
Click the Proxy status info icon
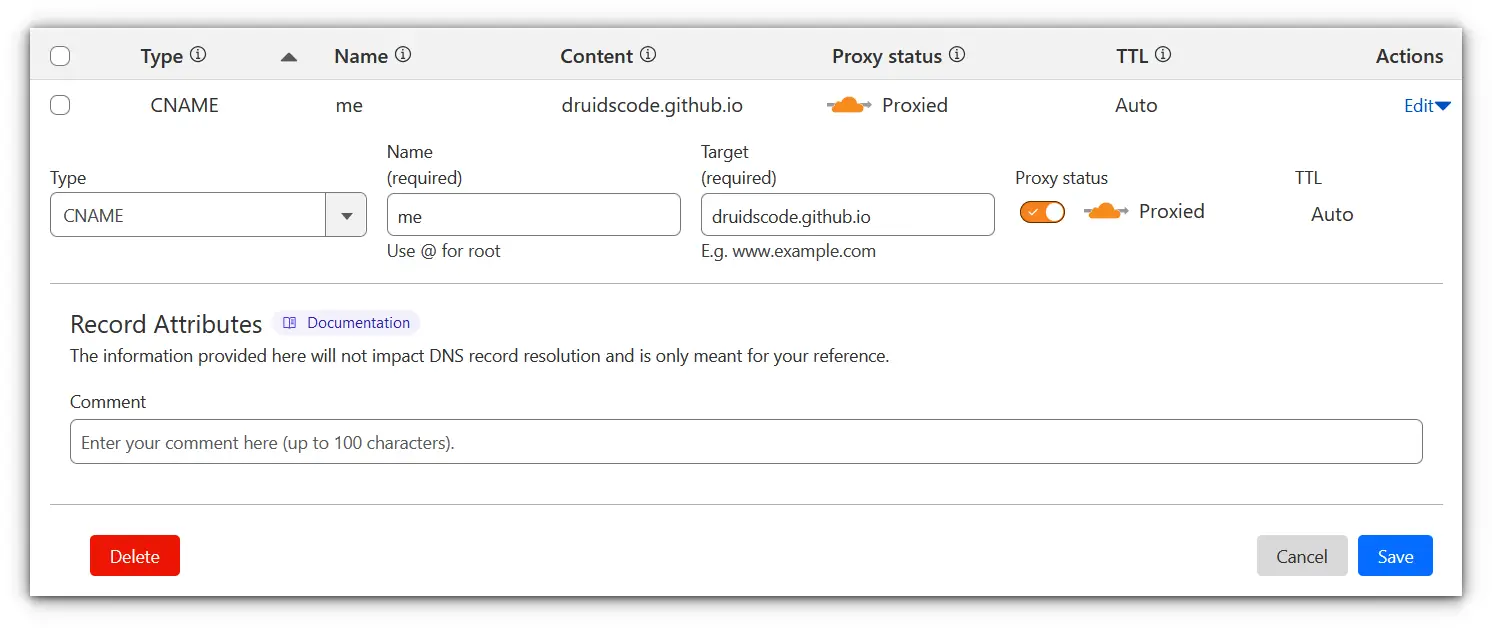pos(958,55)
